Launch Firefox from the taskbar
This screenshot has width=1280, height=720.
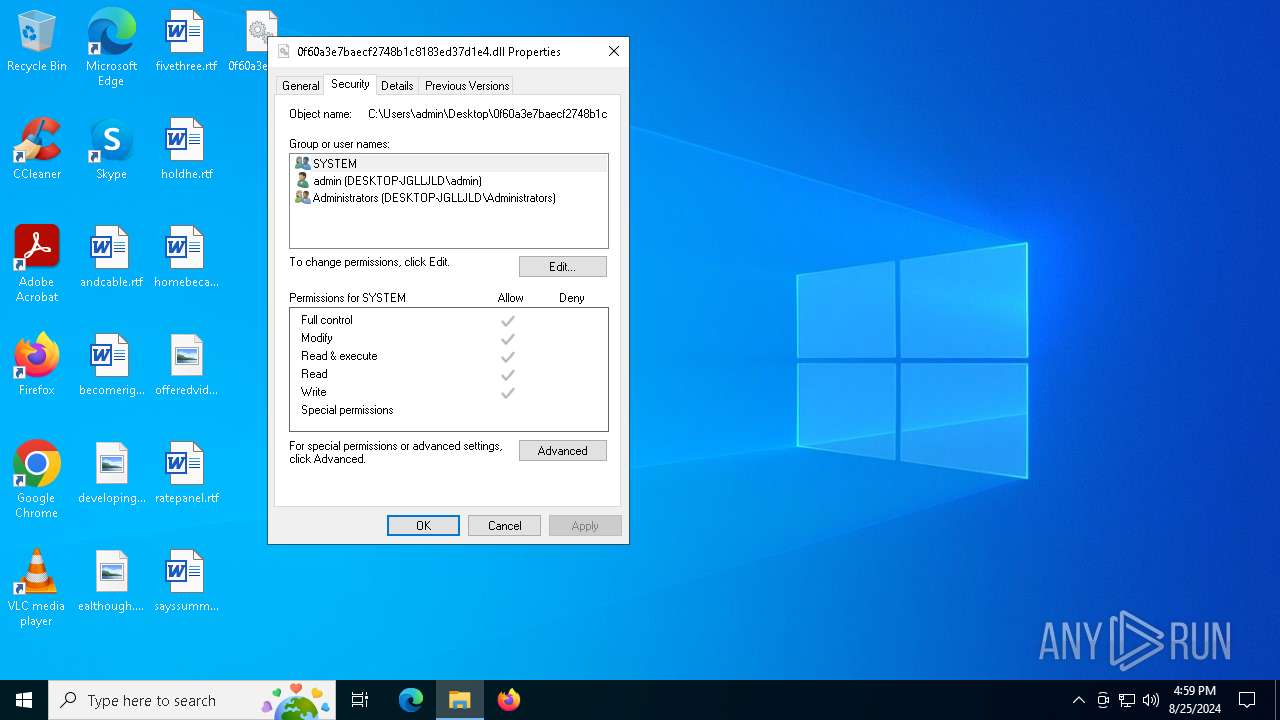[509, 700]
